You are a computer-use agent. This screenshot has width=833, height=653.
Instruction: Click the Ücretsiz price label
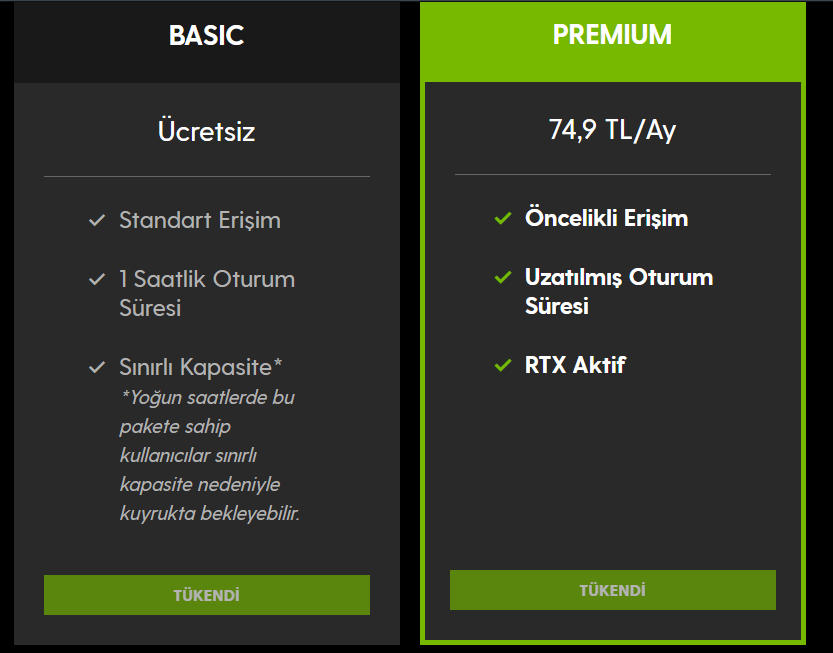pos(207,131)
